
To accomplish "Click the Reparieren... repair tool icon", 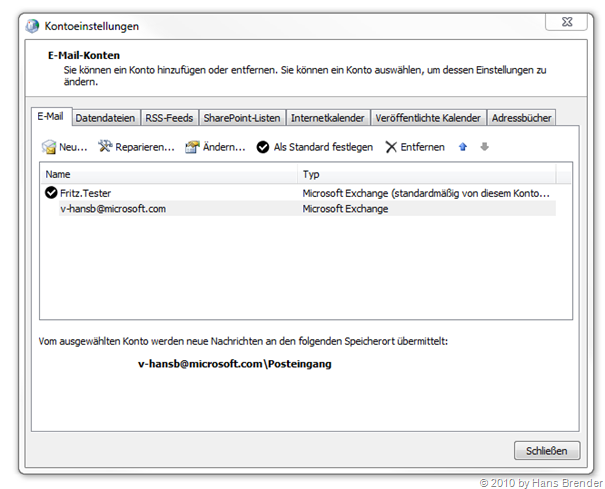I will click(x=105, y=147).
